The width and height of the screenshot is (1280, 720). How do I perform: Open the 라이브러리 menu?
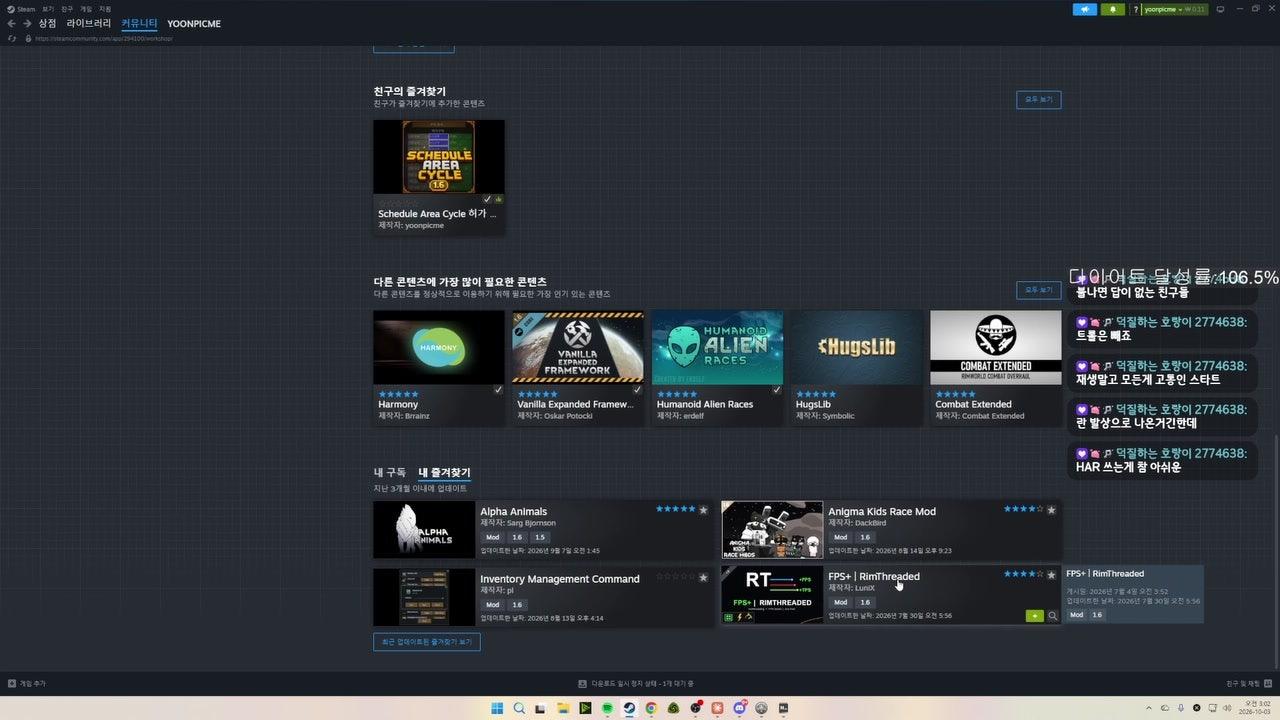tap(89, 23)
